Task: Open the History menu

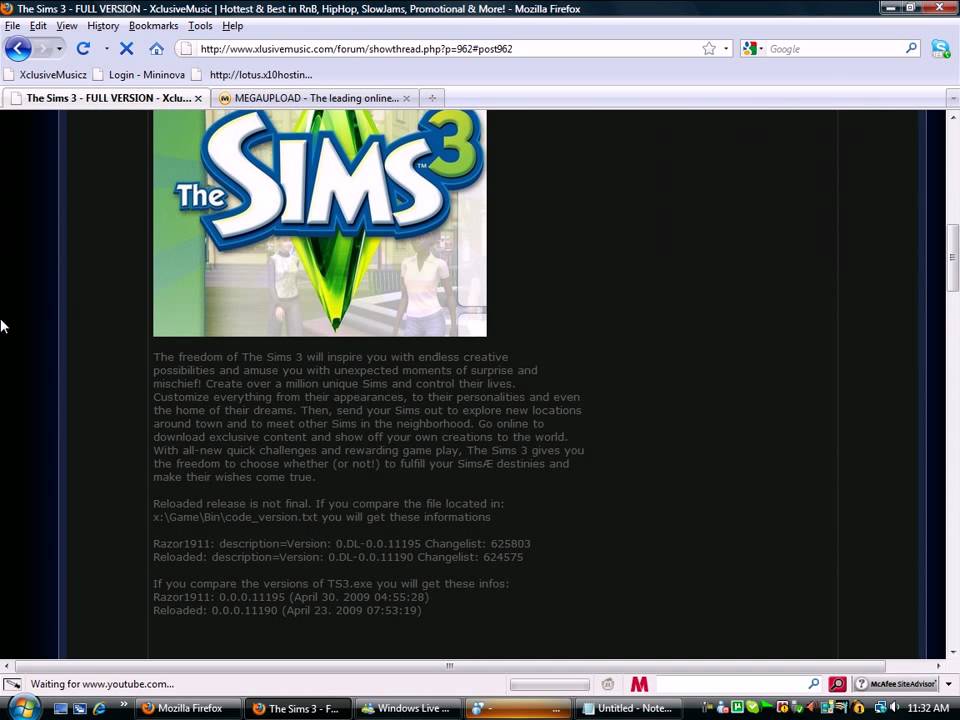Action: [x=103, y=26]
